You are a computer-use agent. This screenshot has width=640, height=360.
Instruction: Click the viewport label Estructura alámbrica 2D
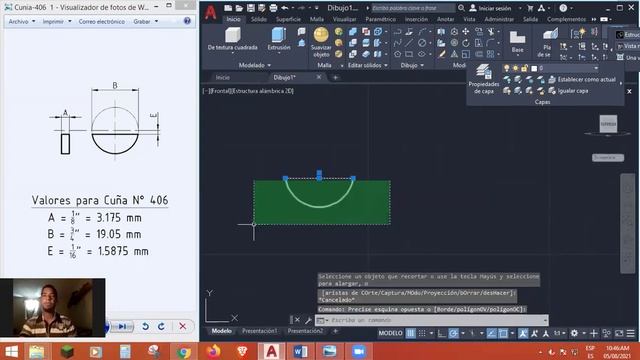coord(262,91)
